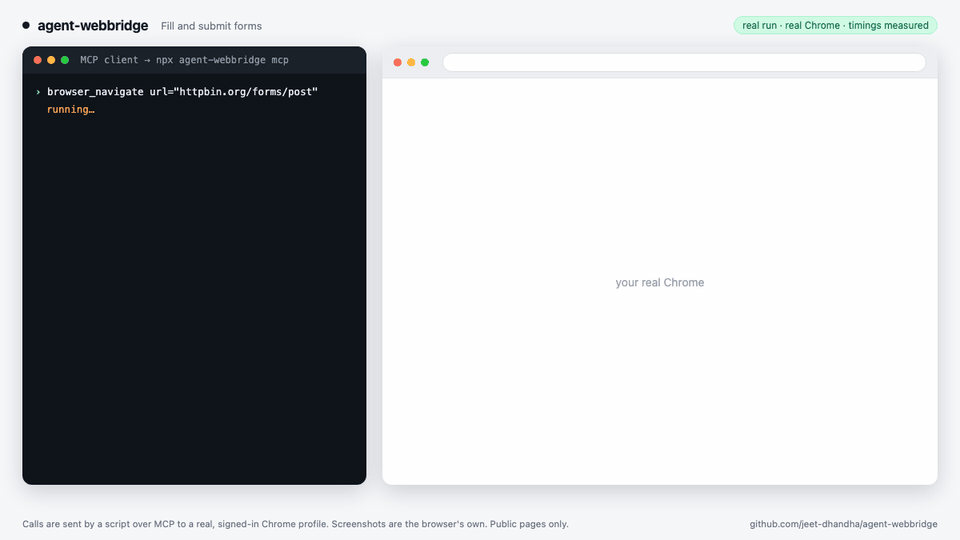
Task: Click the orange 'running…' status text
Action: coord(70,110)
